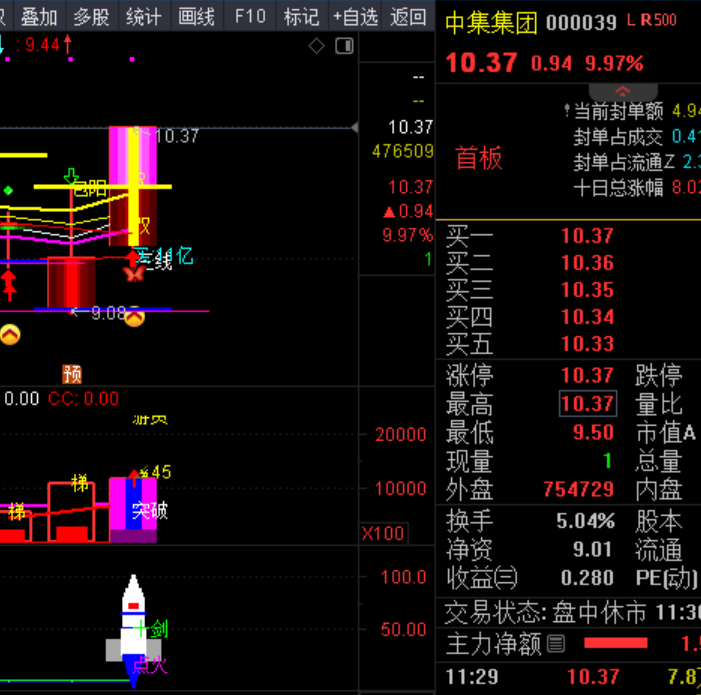701x695 pixels.
Task: Click the 买四 price 10.34
Action: [x=587, y=317]
